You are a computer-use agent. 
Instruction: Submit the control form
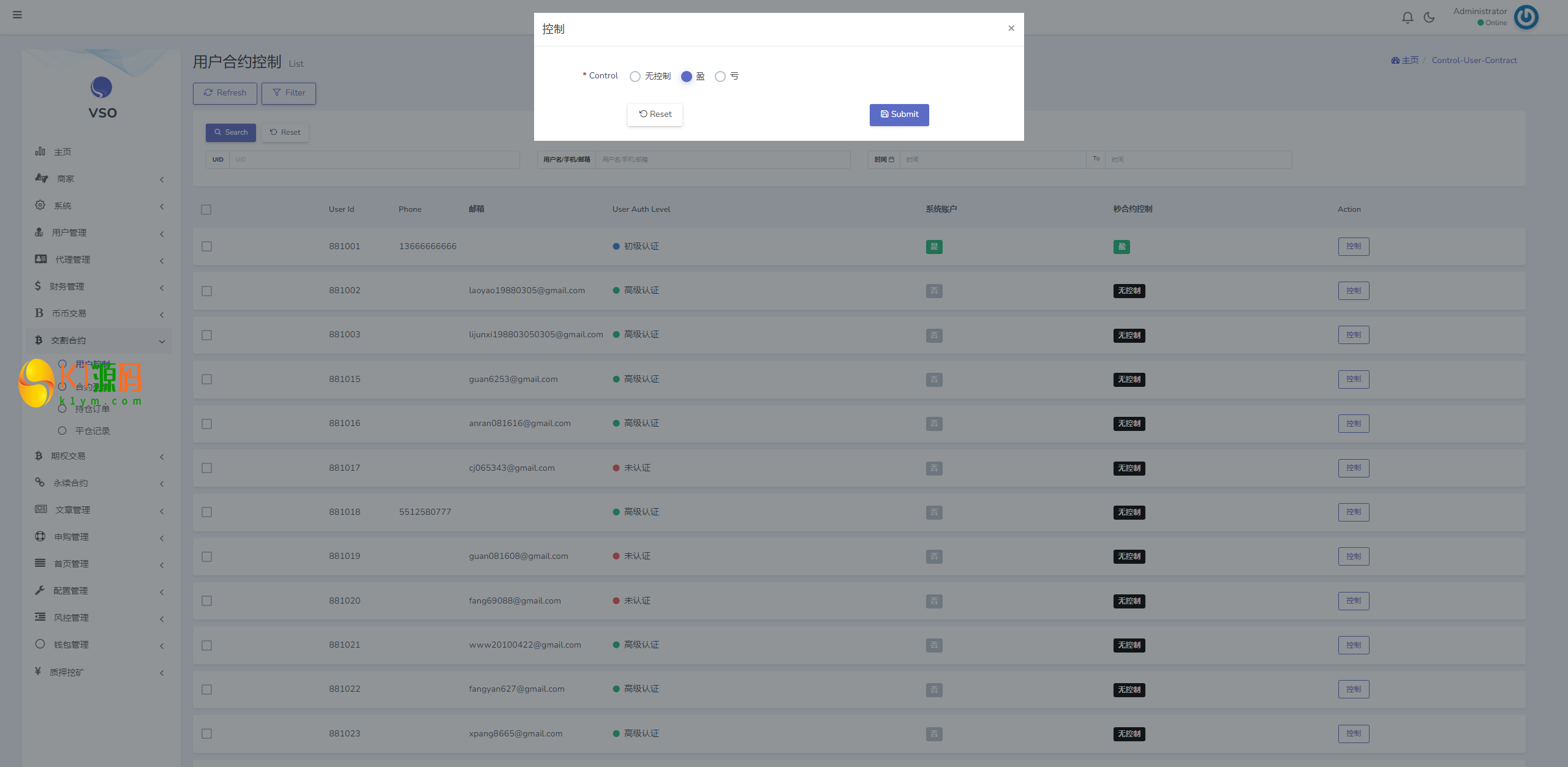click(899, 114)
